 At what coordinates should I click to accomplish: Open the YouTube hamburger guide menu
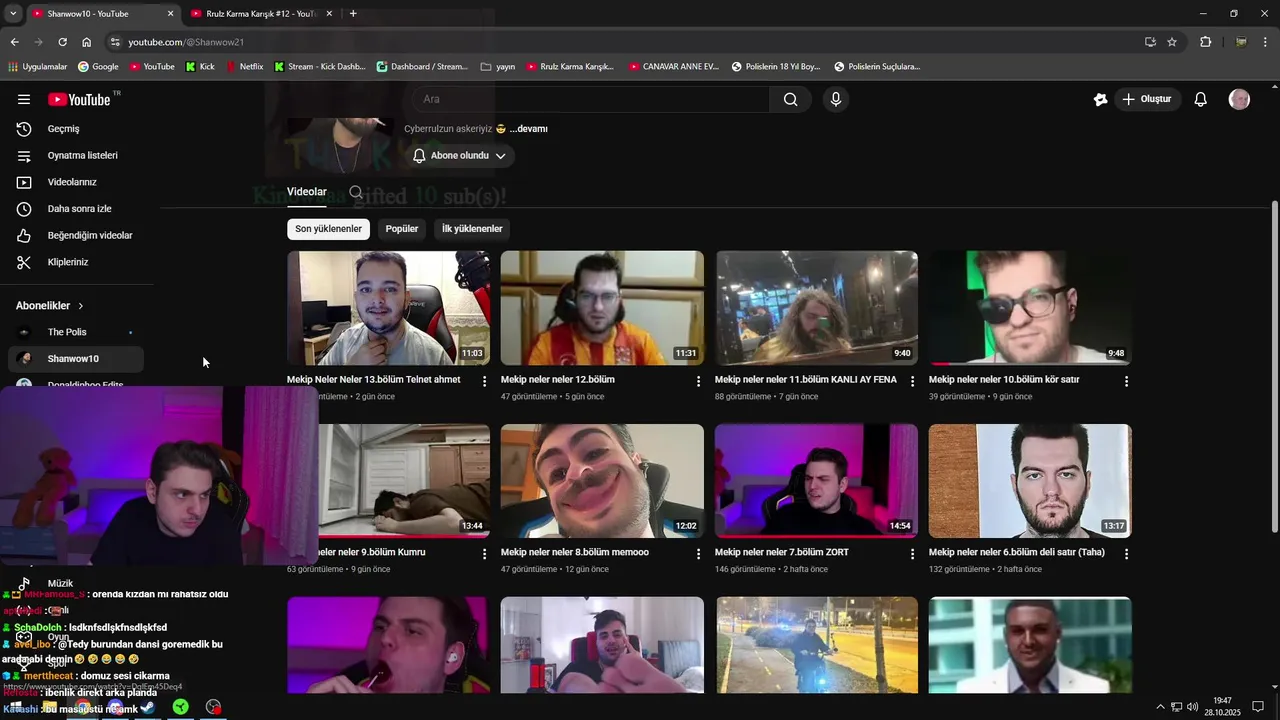click(x=24, y=99)
